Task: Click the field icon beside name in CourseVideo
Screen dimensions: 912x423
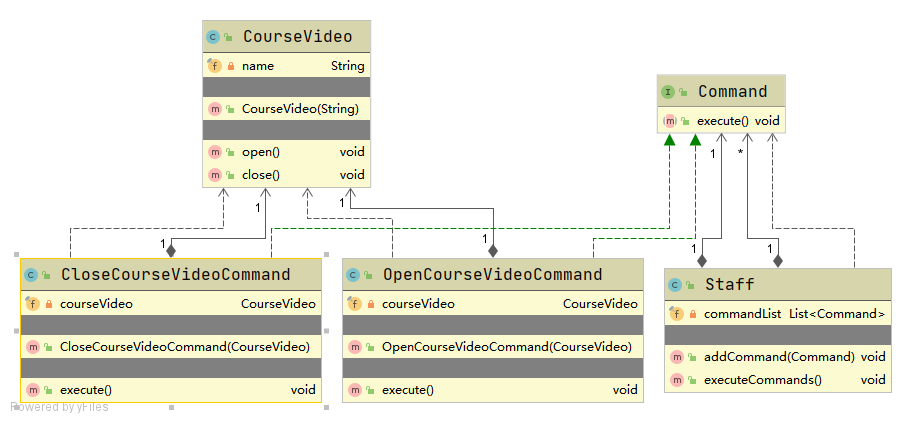Action: (x=213, y=65)
